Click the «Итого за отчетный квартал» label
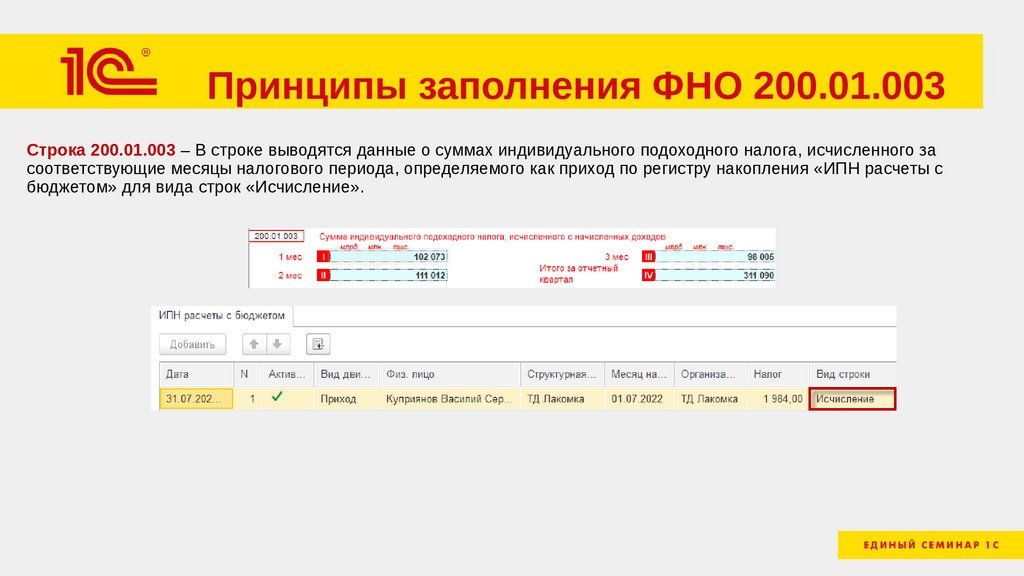1024x576 pixels. click(579, 274)
